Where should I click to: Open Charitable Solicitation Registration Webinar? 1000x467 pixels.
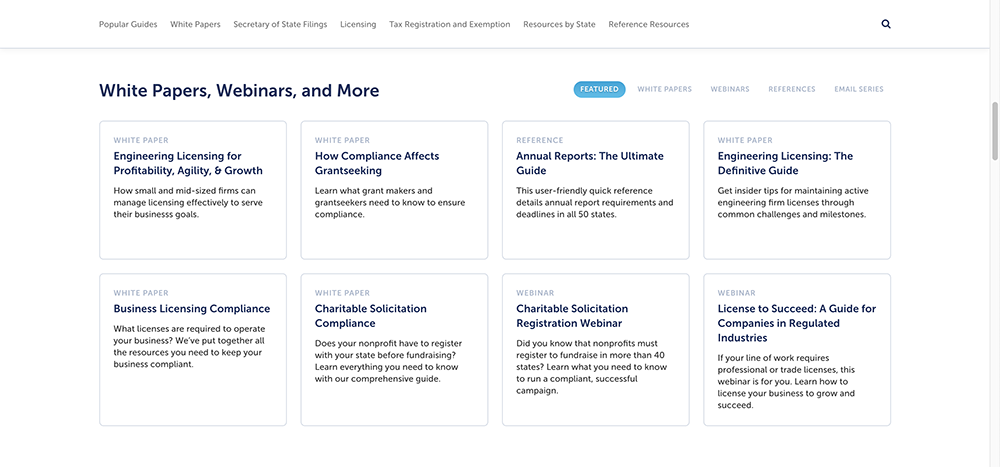[x=572, y=316]
